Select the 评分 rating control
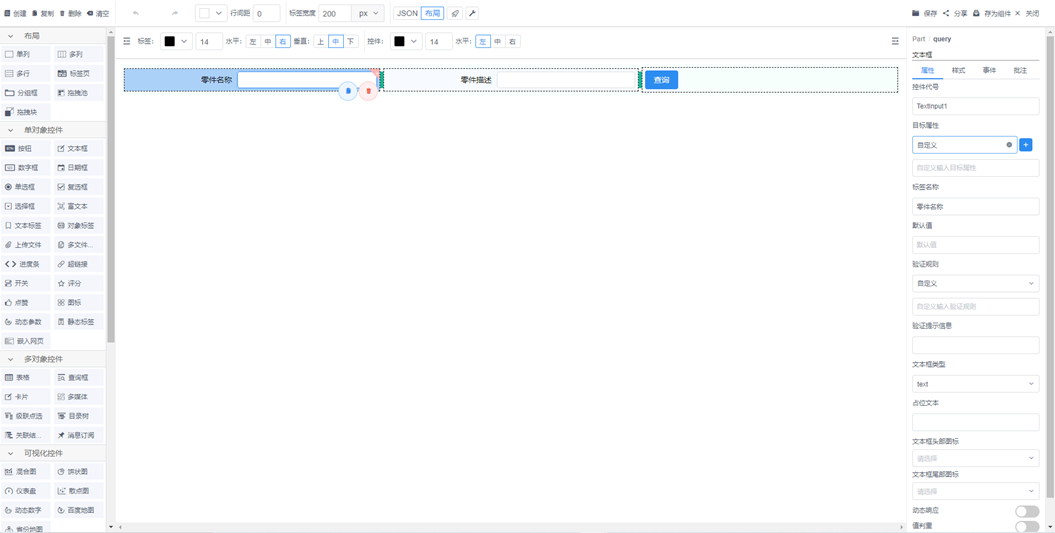1055x533 pixels. (79, 283)
